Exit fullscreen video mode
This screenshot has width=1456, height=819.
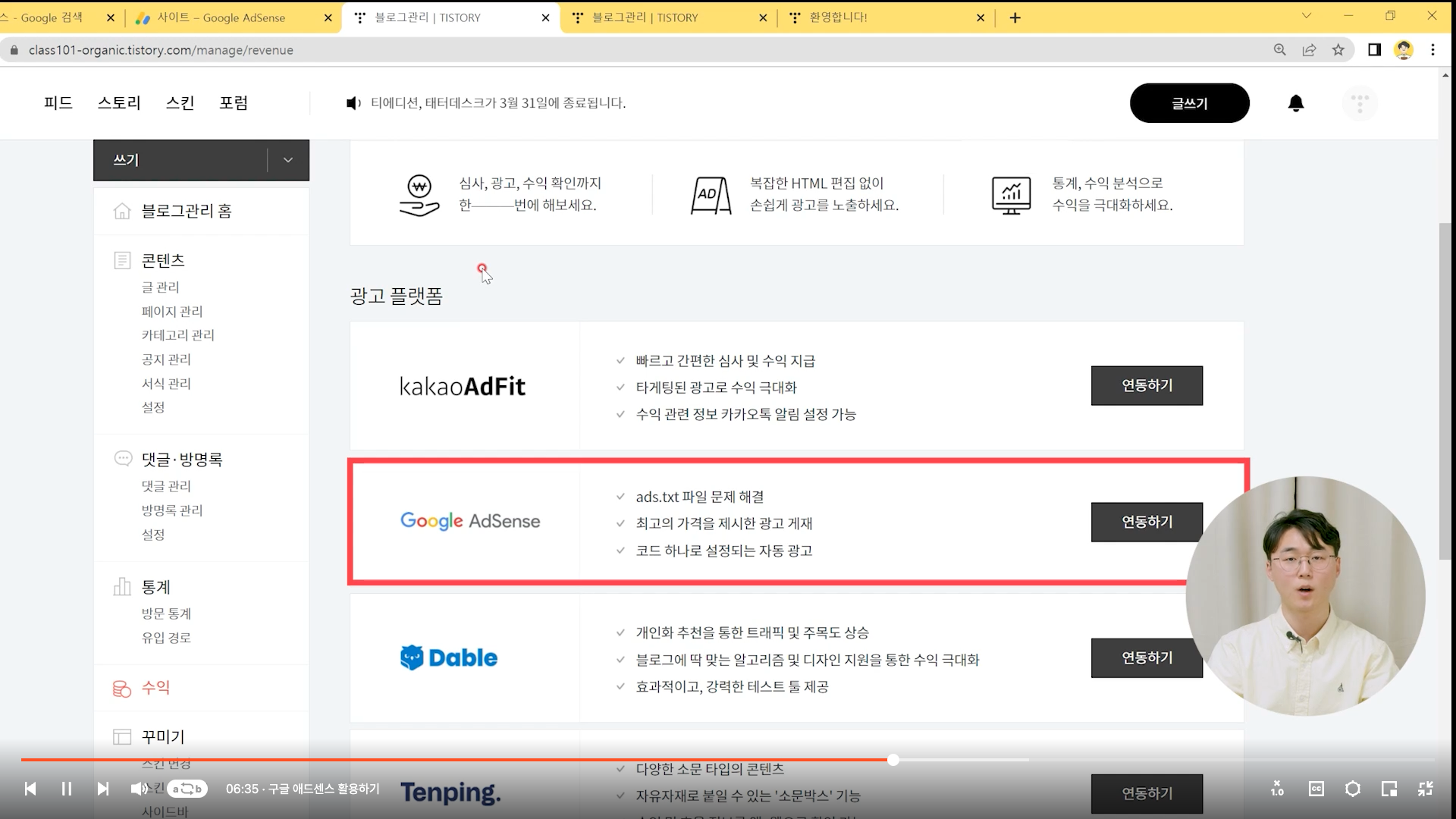1425,789
